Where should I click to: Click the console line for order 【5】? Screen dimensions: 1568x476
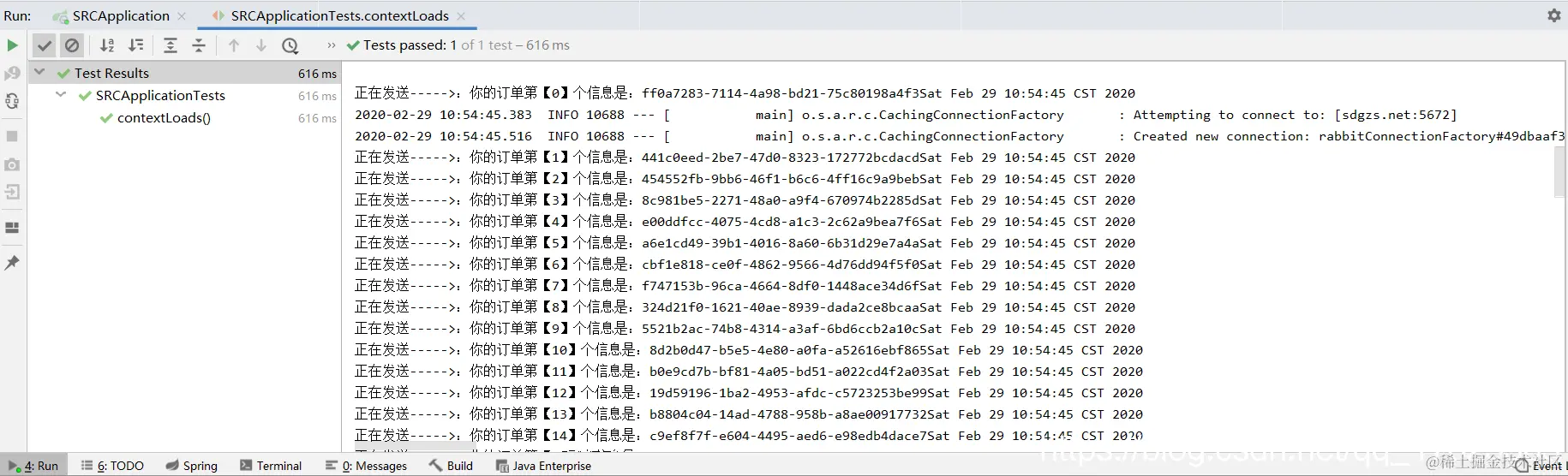pyautogui.click(x=745, y=242)
